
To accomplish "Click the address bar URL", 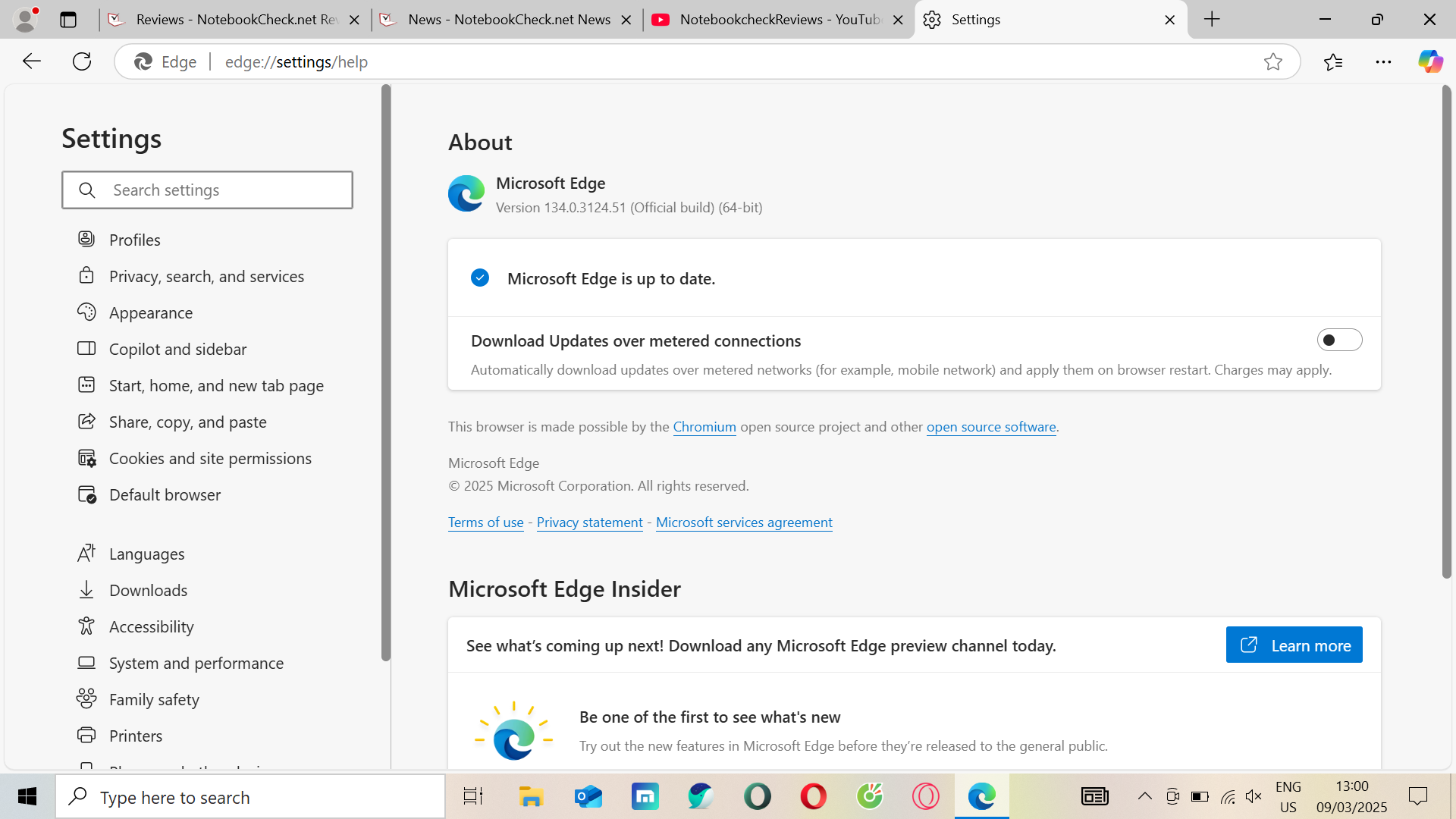I will [x=297, y=62].
